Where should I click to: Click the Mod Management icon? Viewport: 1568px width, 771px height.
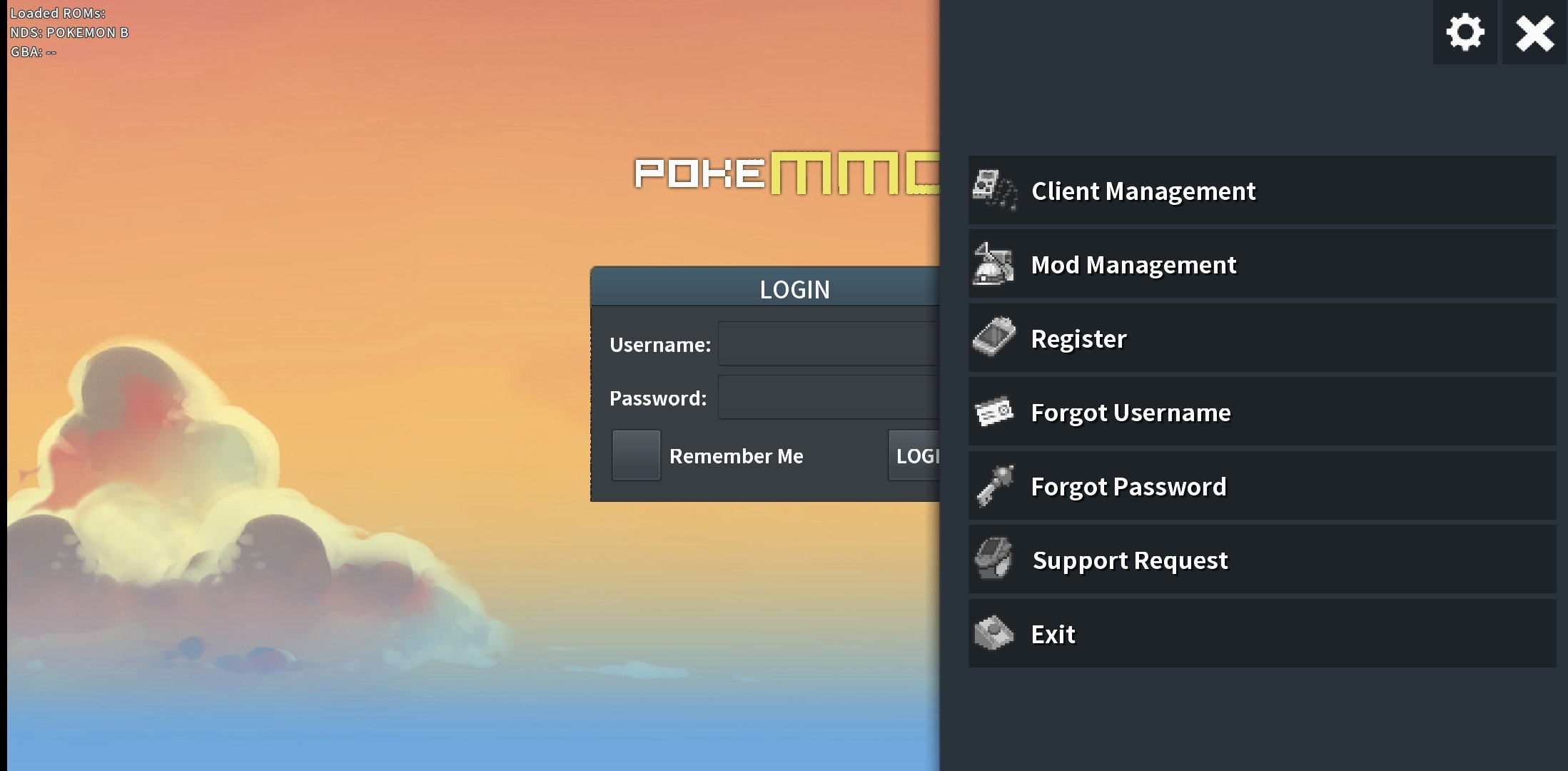click(994, 264)
